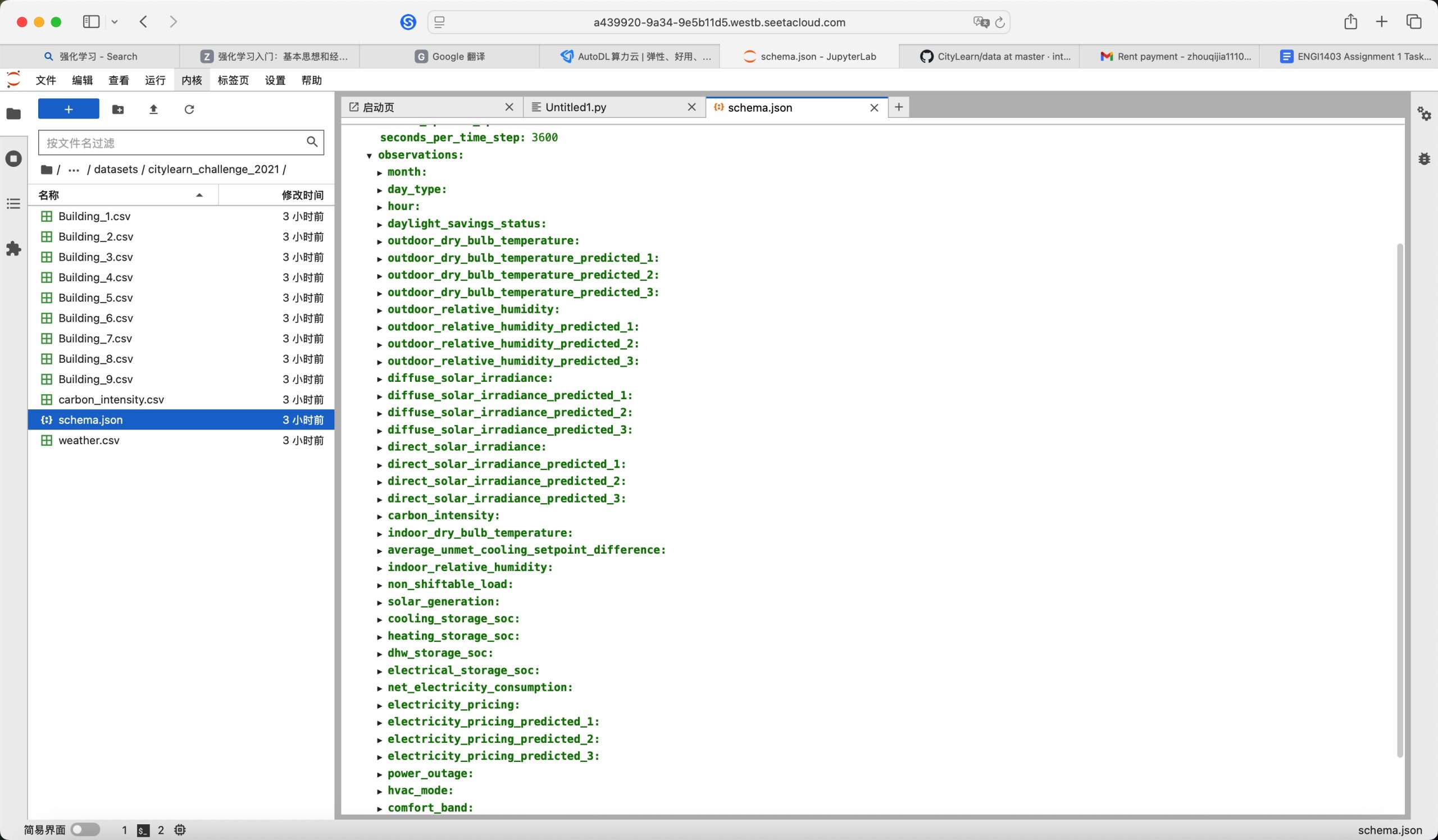Expand the electricity_pricing node

(380, 705)
